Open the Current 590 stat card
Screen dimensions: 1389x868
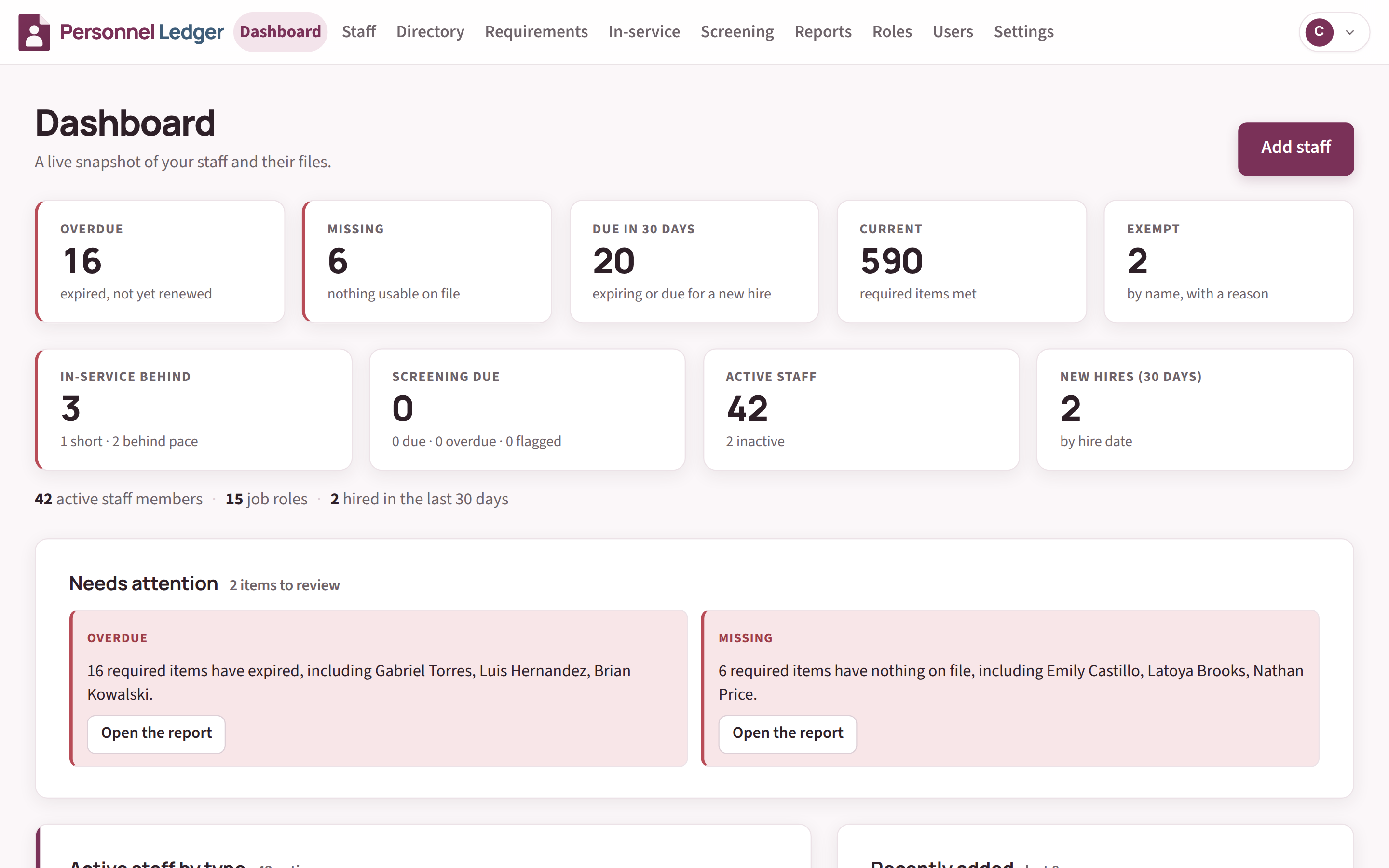pos(961,261)
